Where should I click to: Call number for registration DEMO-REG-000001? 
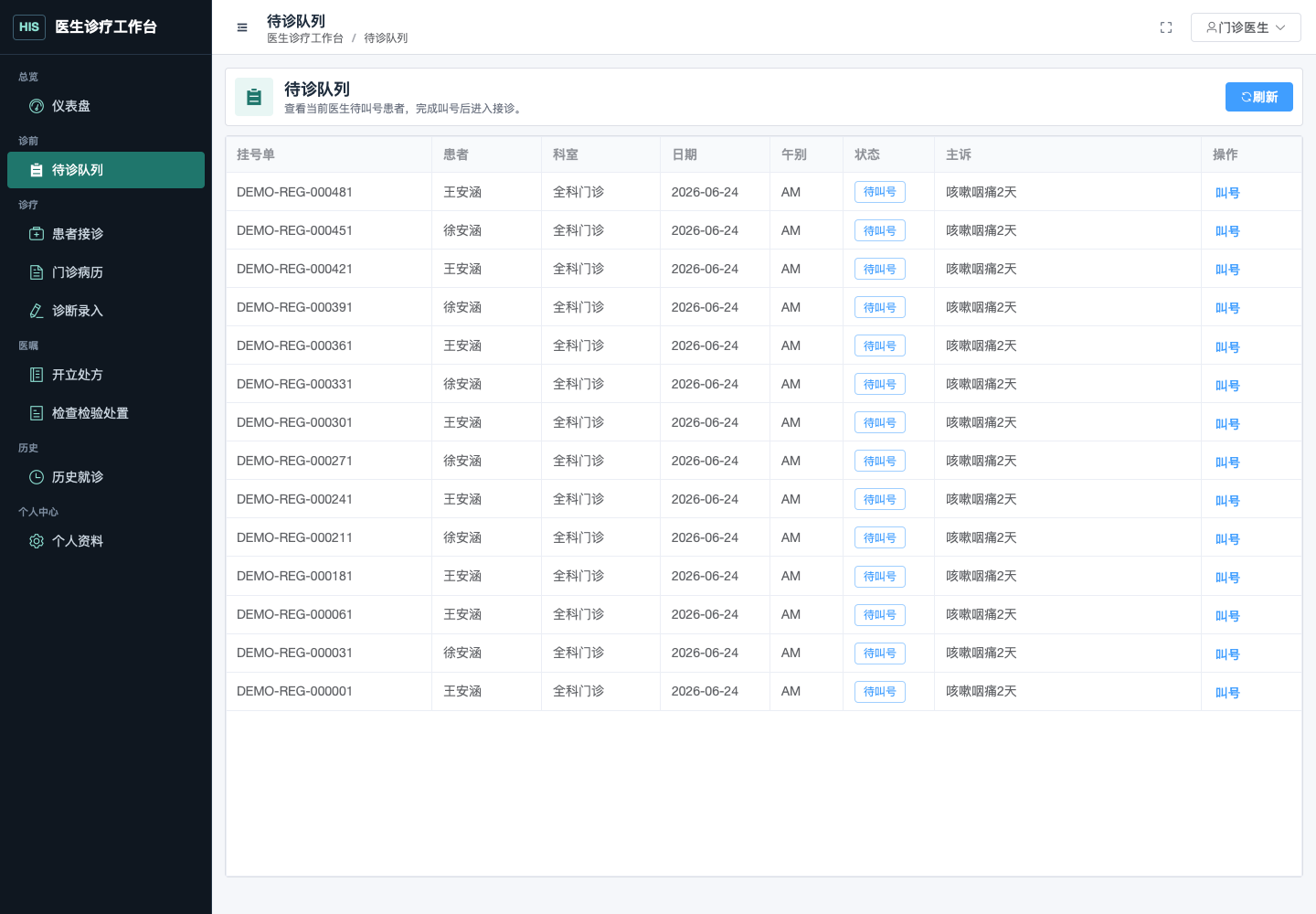click(x=1227, y=693)
